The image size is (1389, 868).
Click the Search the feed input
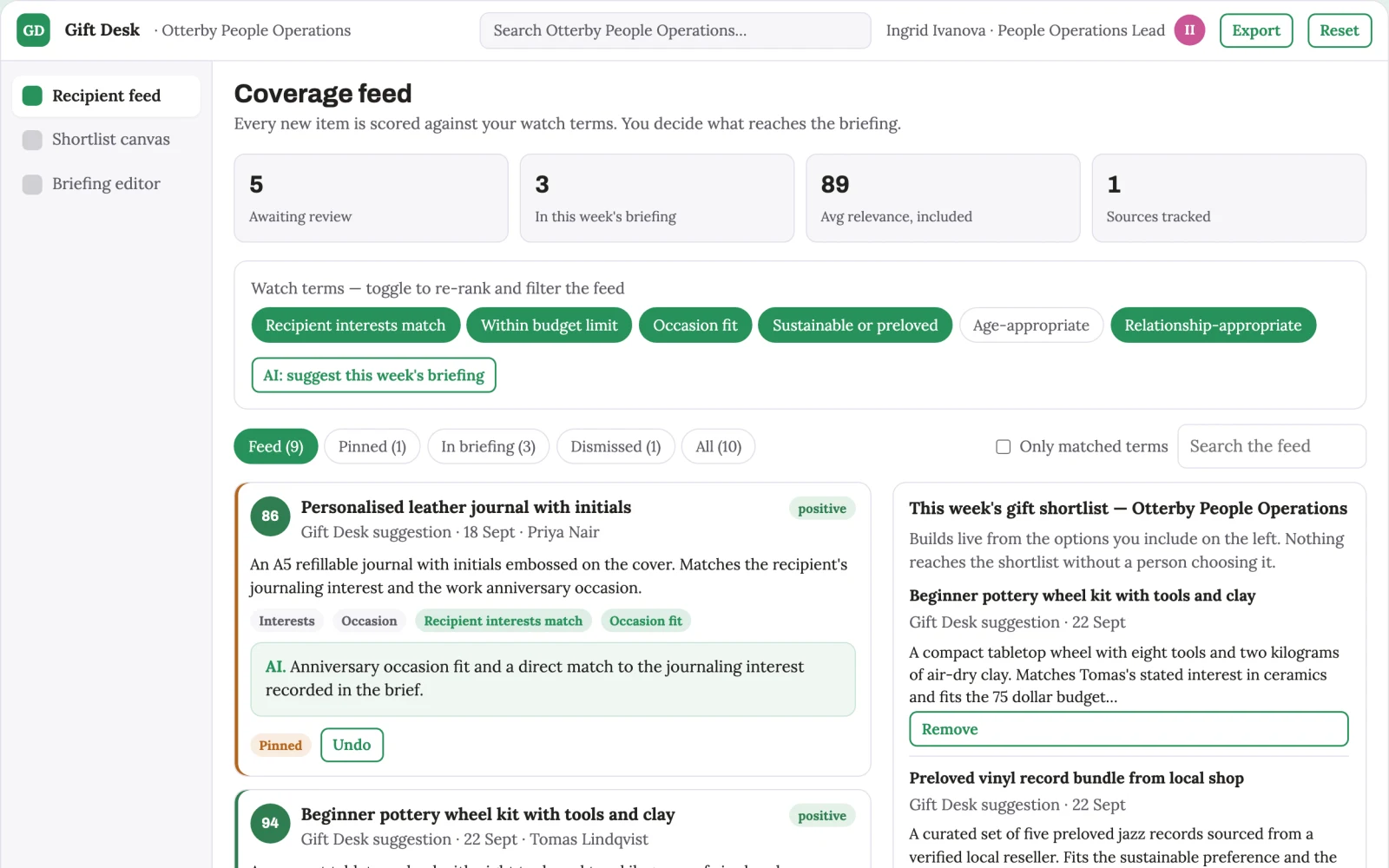pyautogui.click(x=1272, y=446)
